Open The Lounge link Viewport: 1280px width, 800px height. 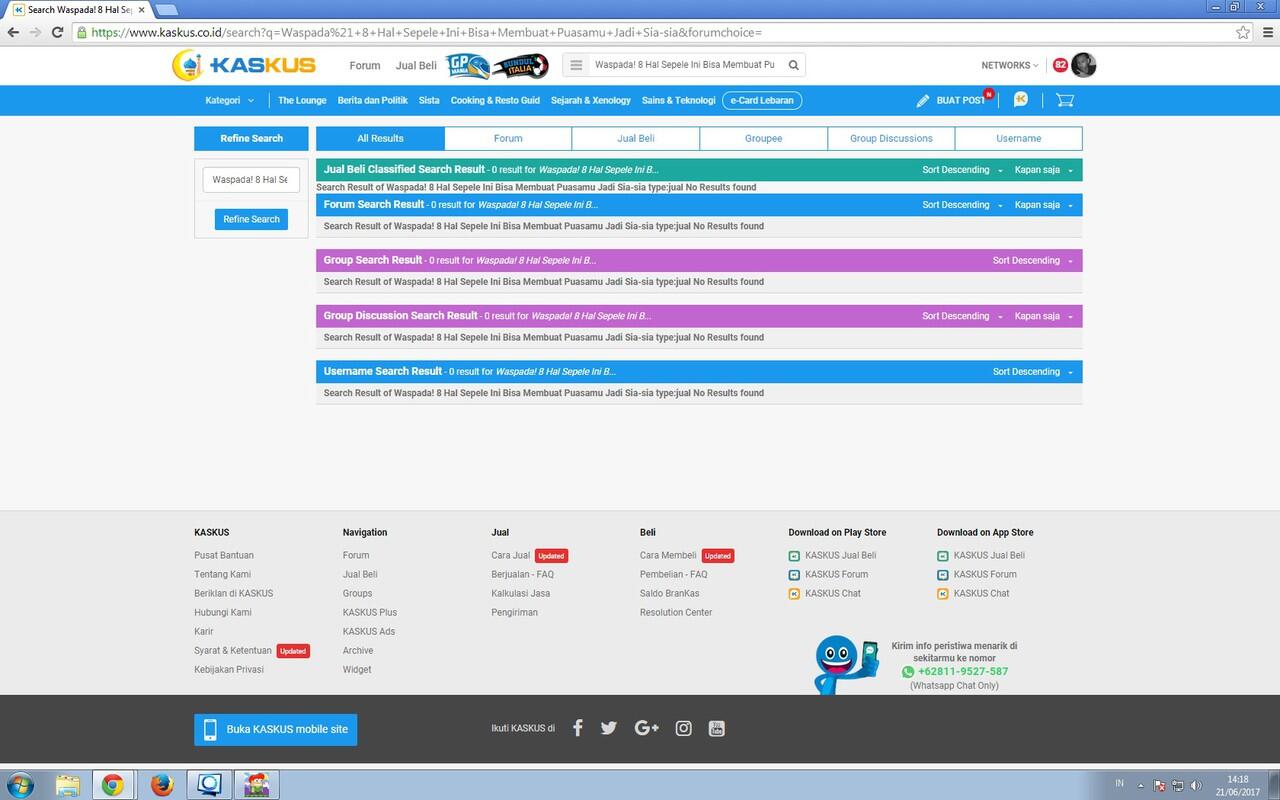[x=302, y=100]
